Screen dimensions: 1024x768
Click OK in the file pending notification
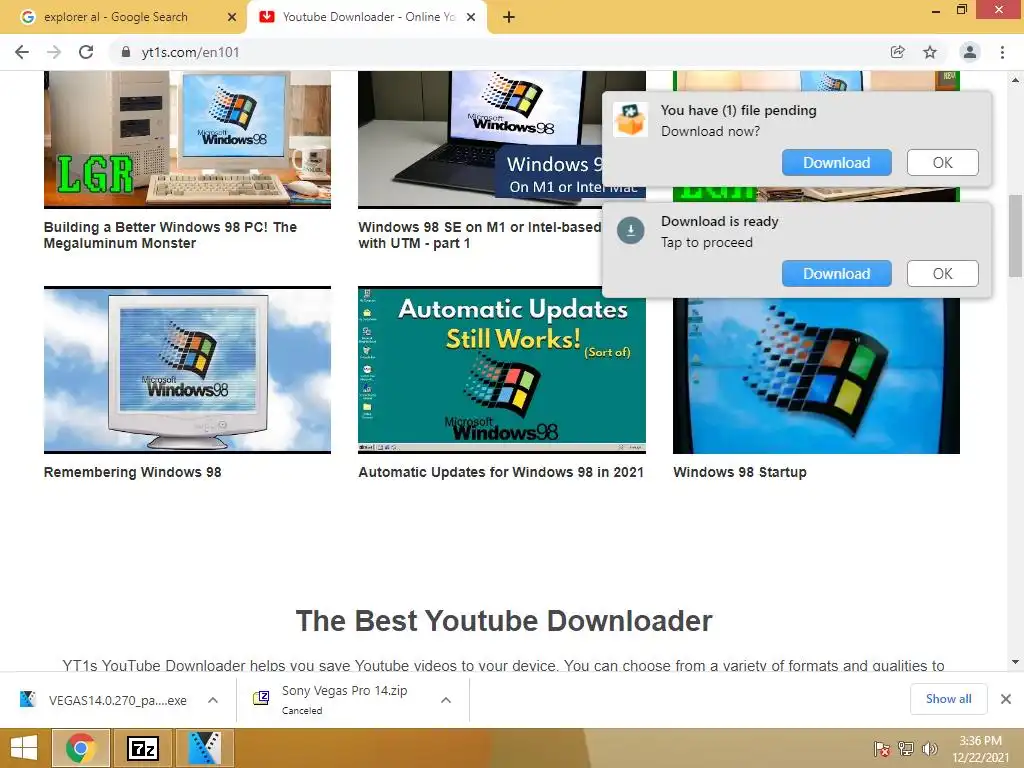coord(942,163)
